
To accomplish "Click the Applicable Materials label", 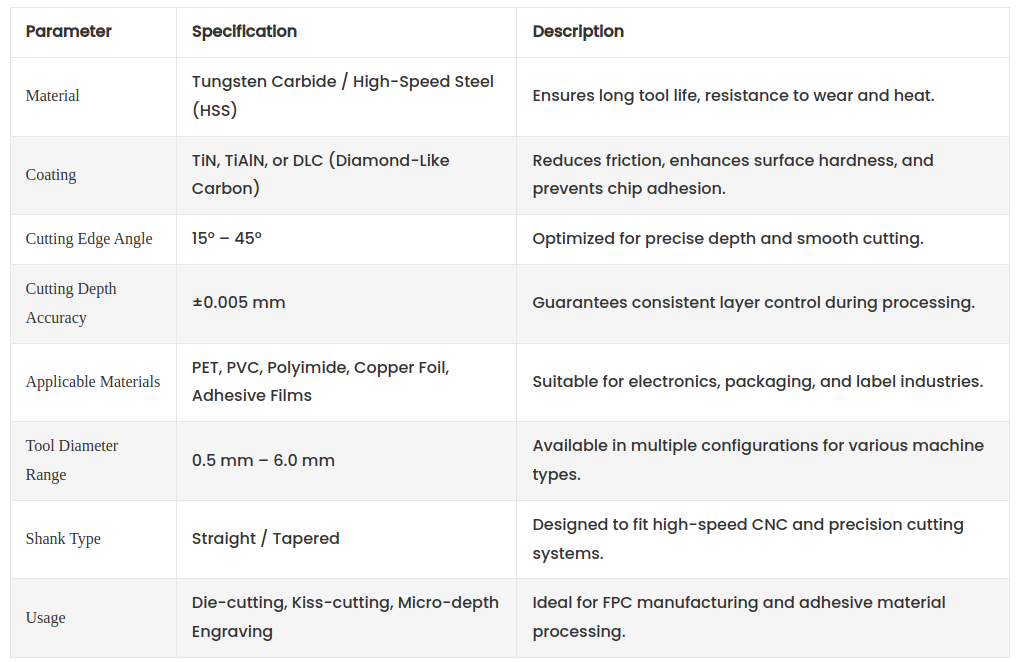I will pos(93,382).
